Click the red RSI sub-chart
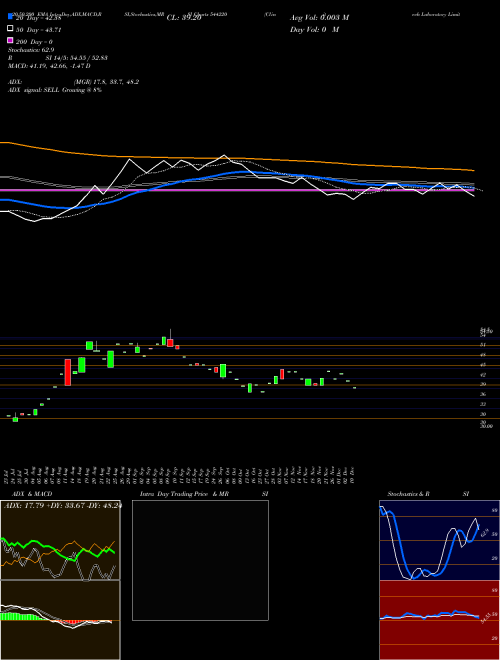 (439, 620)
